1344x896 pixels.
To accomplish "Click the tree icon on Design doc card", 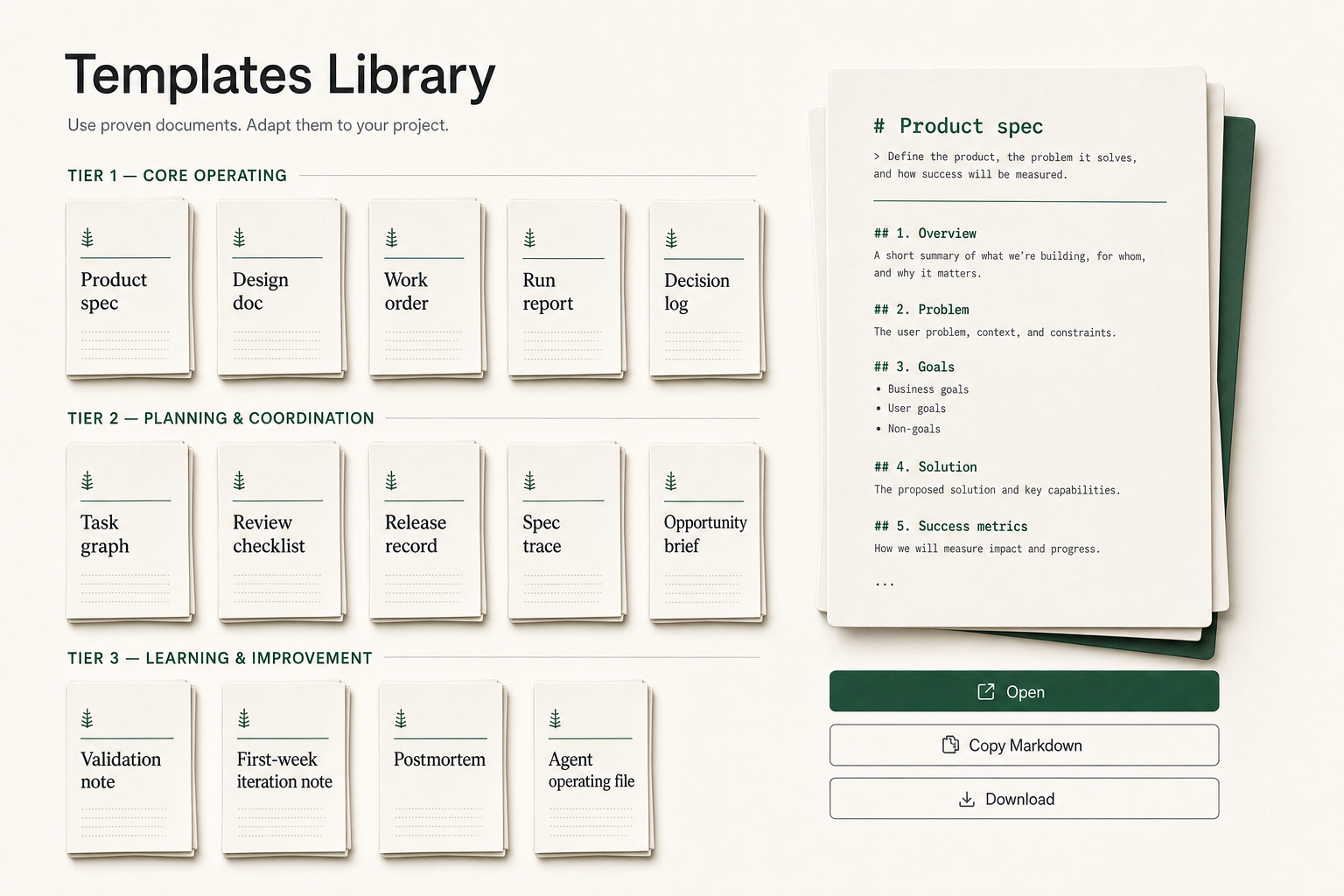I will point(239,237).
